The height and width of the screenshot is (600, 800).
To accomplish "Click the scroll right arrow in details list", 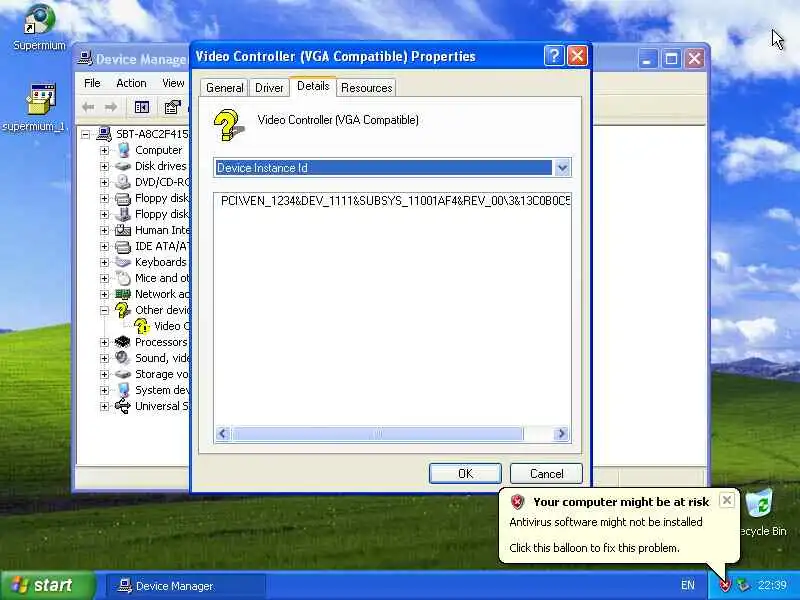I will [x=561, y=434].
